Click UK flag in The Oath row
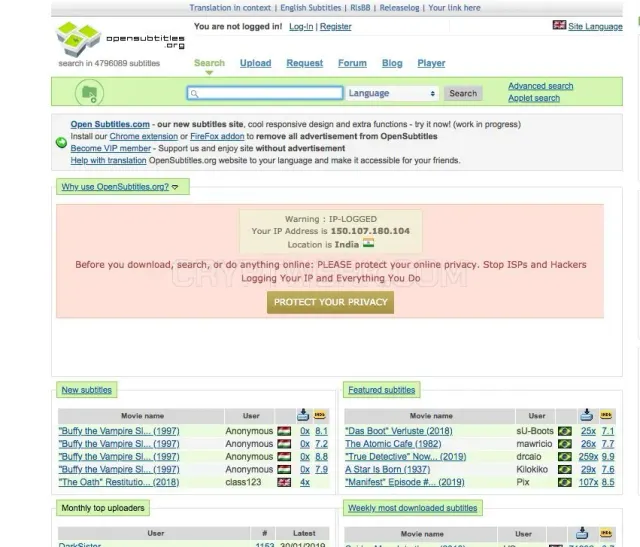This screenshot has width=640, height=547. click(284, 482)
